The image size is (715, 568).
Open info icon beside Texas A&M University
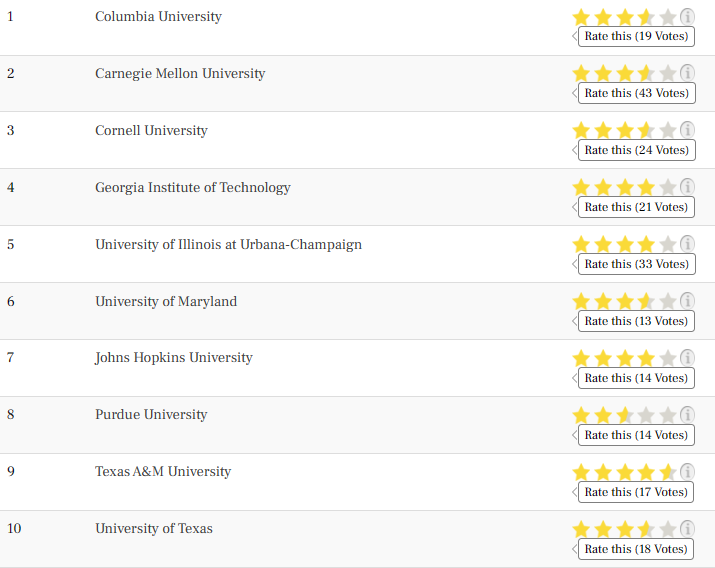tap(687, 472)
